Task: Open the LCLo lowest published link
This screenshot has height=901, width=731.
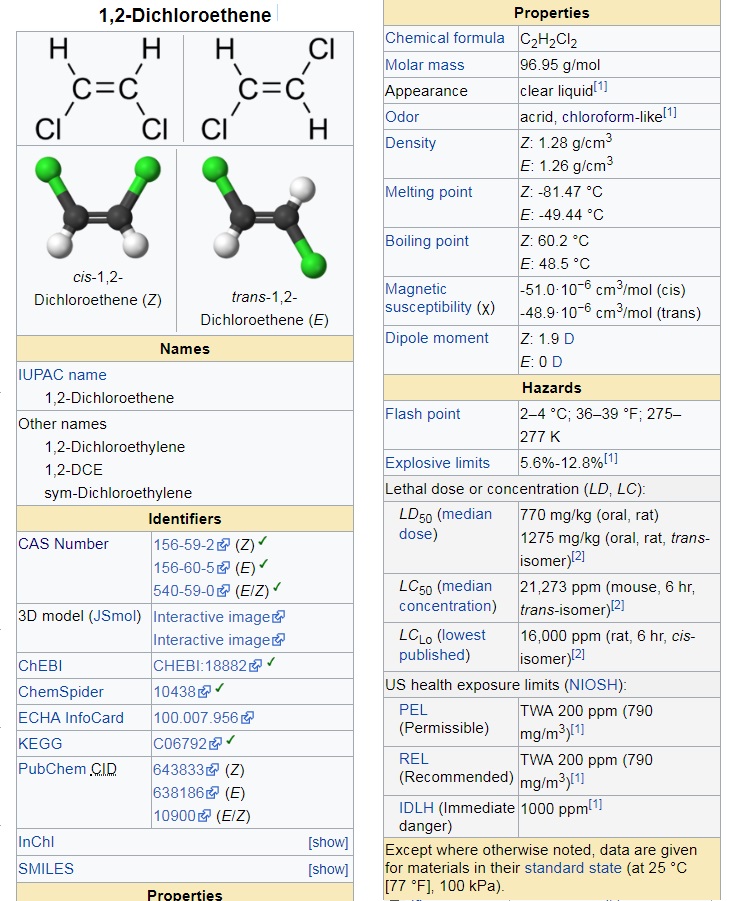Action: coord(442,645)
